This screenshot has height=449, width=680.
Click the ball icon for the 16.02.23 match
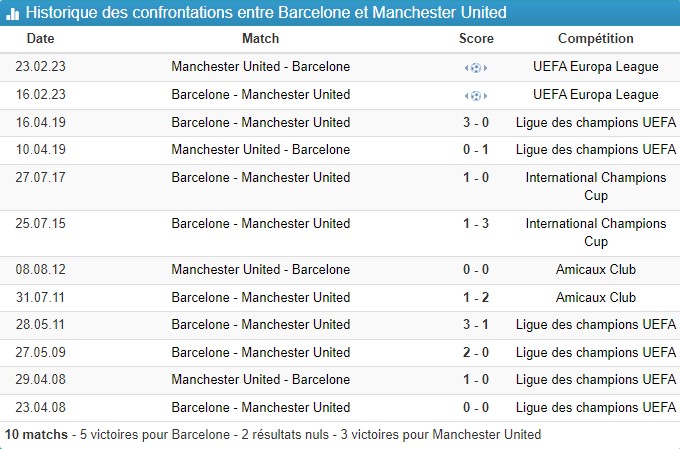(476, 96)
